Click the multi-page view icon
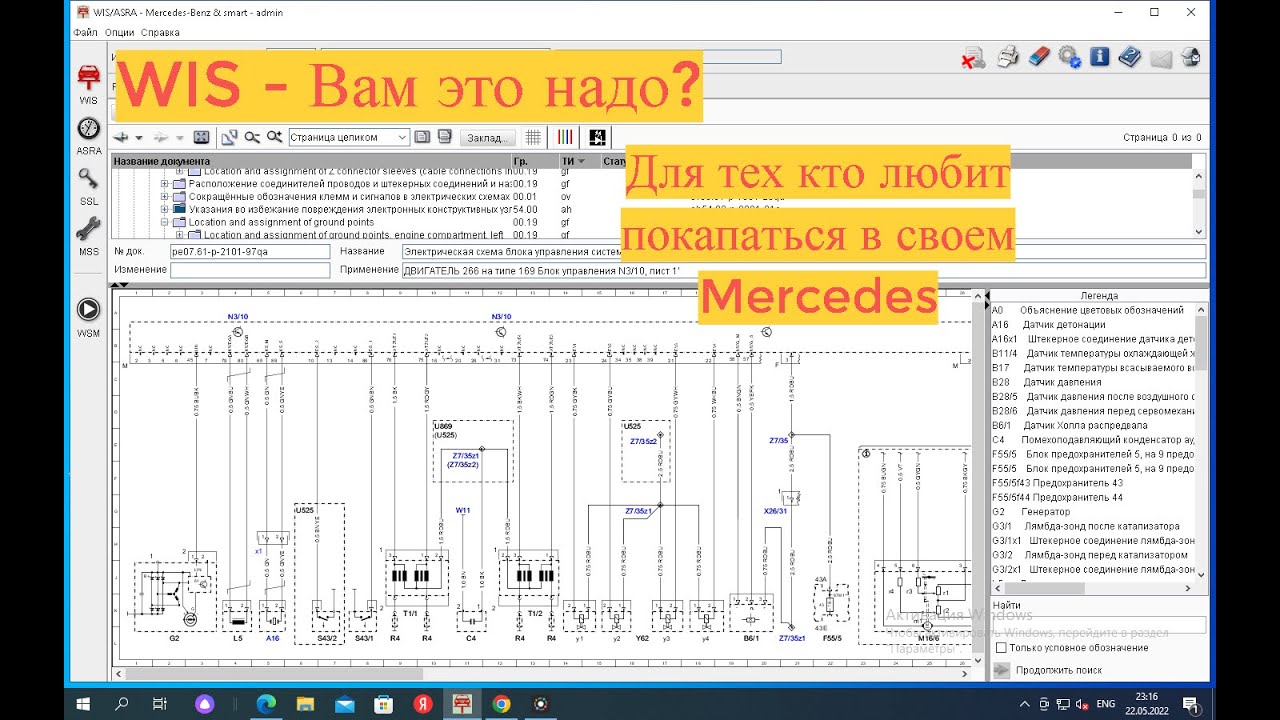The image size is (1280, 720). click(x=445, y=137)
